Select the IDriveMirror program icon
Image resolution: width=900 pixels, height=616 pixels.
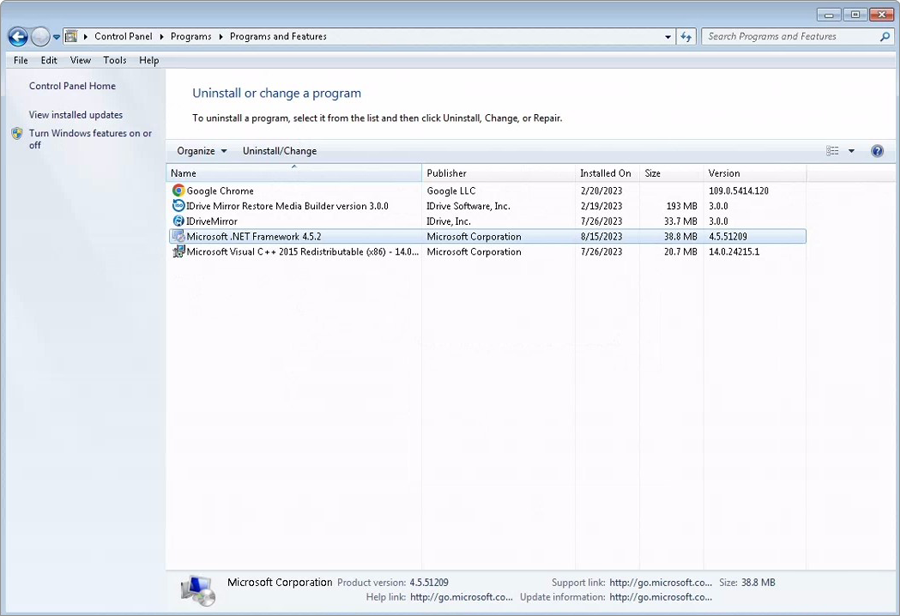pos(179,221)
